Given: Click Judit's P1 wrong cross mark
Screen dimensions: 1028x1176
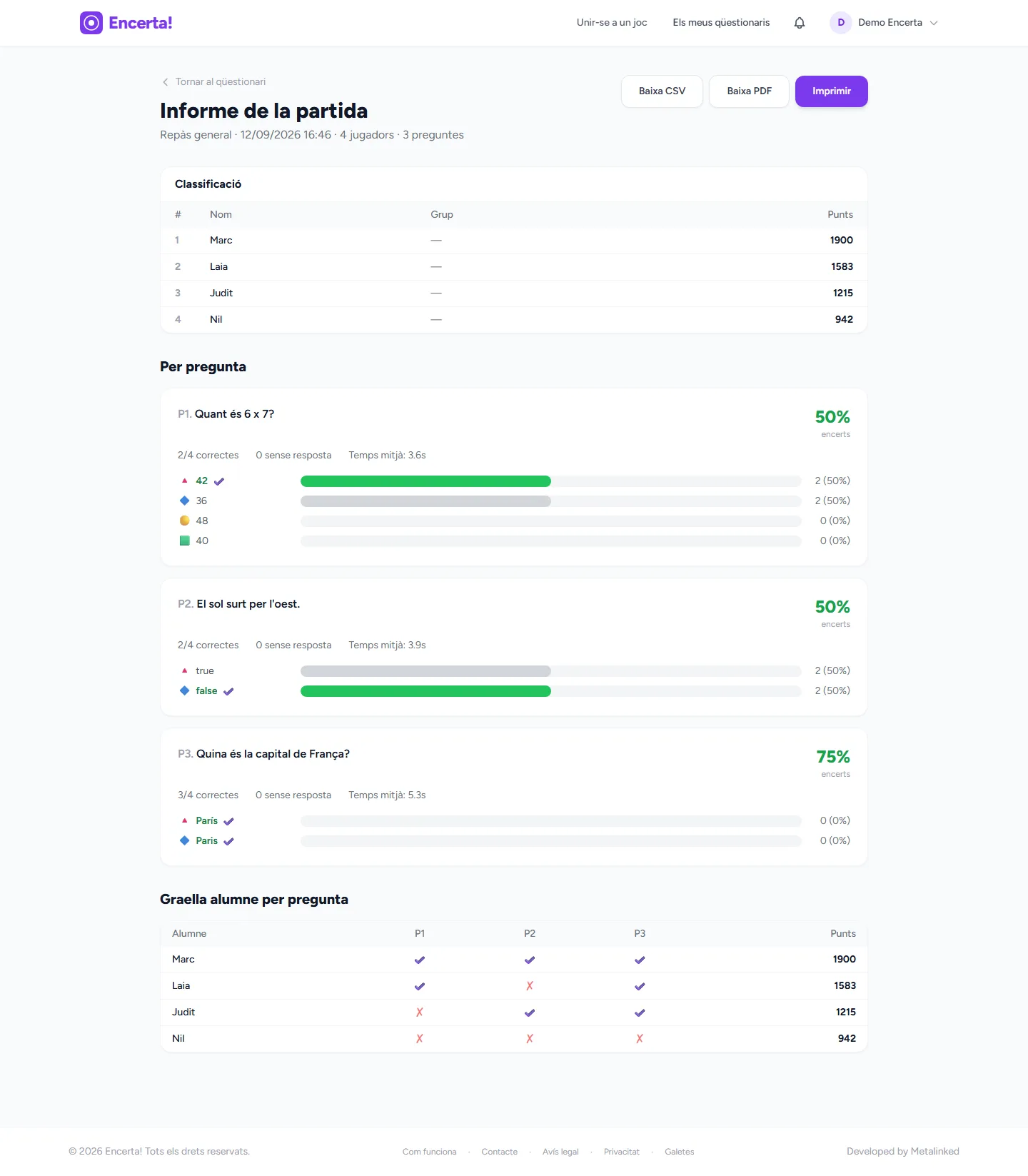Looking at the screenshot, I should [x=420, y=1012].
